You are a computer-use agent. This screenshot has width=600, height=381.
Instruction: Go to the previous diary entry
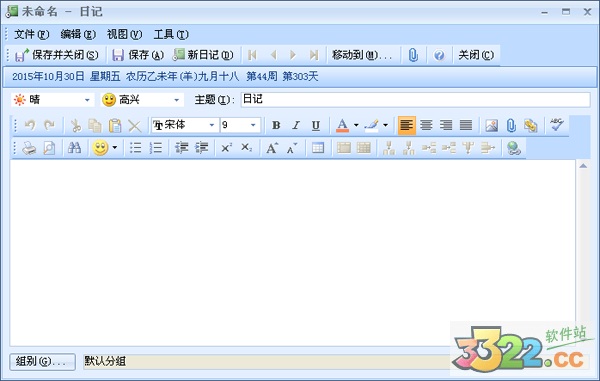[x=273, y=55]
